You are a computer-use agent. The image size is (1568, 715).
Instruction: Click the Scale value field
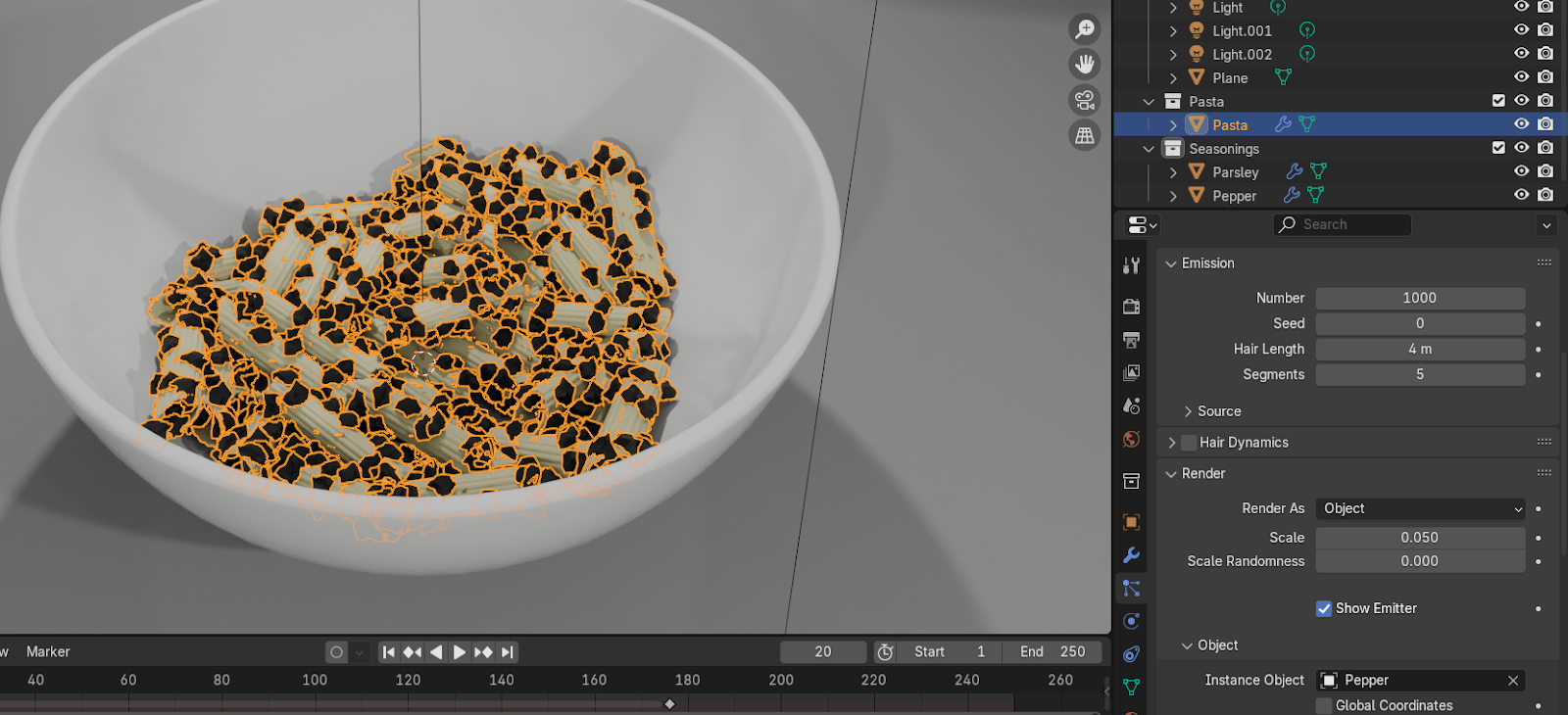[x=1419, y=538]
